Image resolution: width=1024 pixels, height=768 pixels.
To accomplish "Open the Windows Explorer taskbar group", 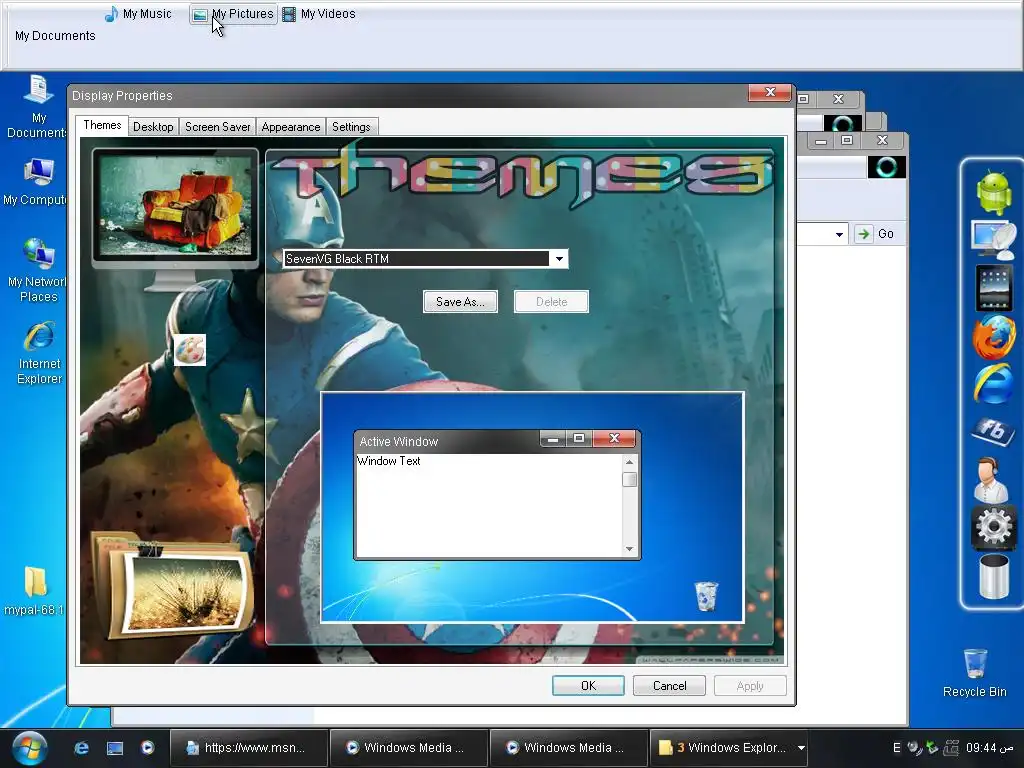I will point(722,748).
